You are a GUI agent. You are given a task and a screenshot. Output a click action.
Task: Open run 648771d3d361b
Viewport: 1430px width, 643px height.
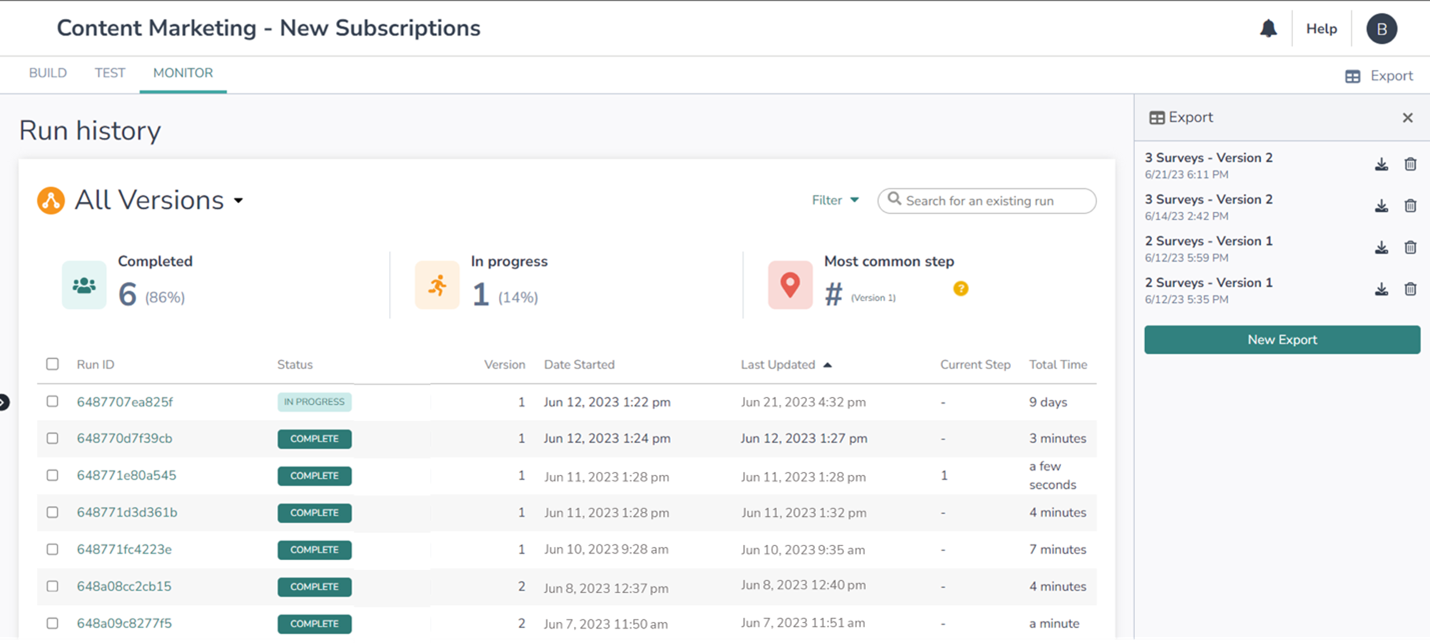click(127, 513)
